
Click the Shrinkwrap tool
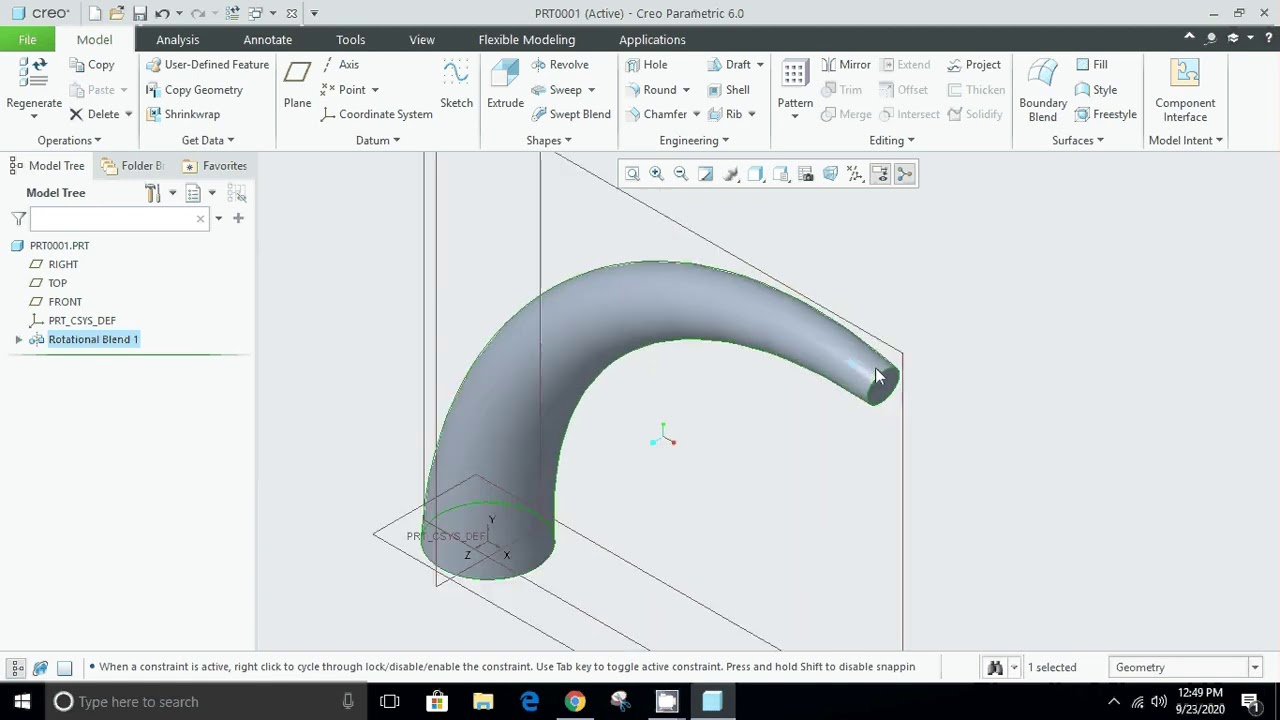click(183, 114)
